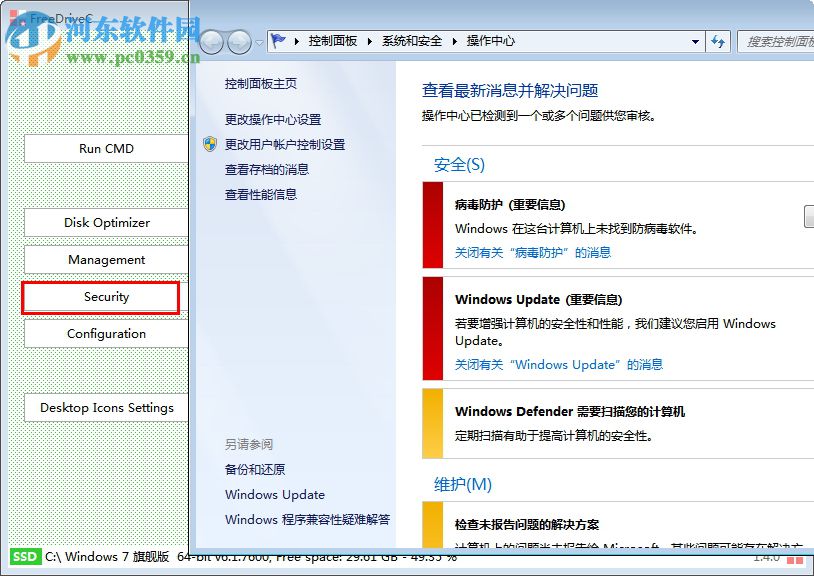The width and height of the screenshot is (814, 576).
Task: Click the SSD badge in status bar
Action: click(25, 557)
